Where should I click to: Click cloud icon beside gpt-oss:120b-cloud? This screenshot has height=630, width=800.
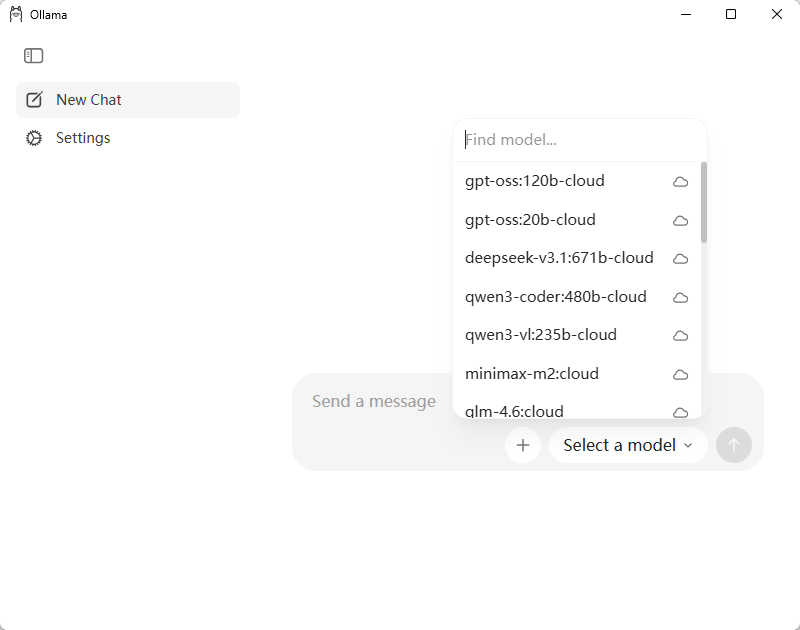(681, 181)
